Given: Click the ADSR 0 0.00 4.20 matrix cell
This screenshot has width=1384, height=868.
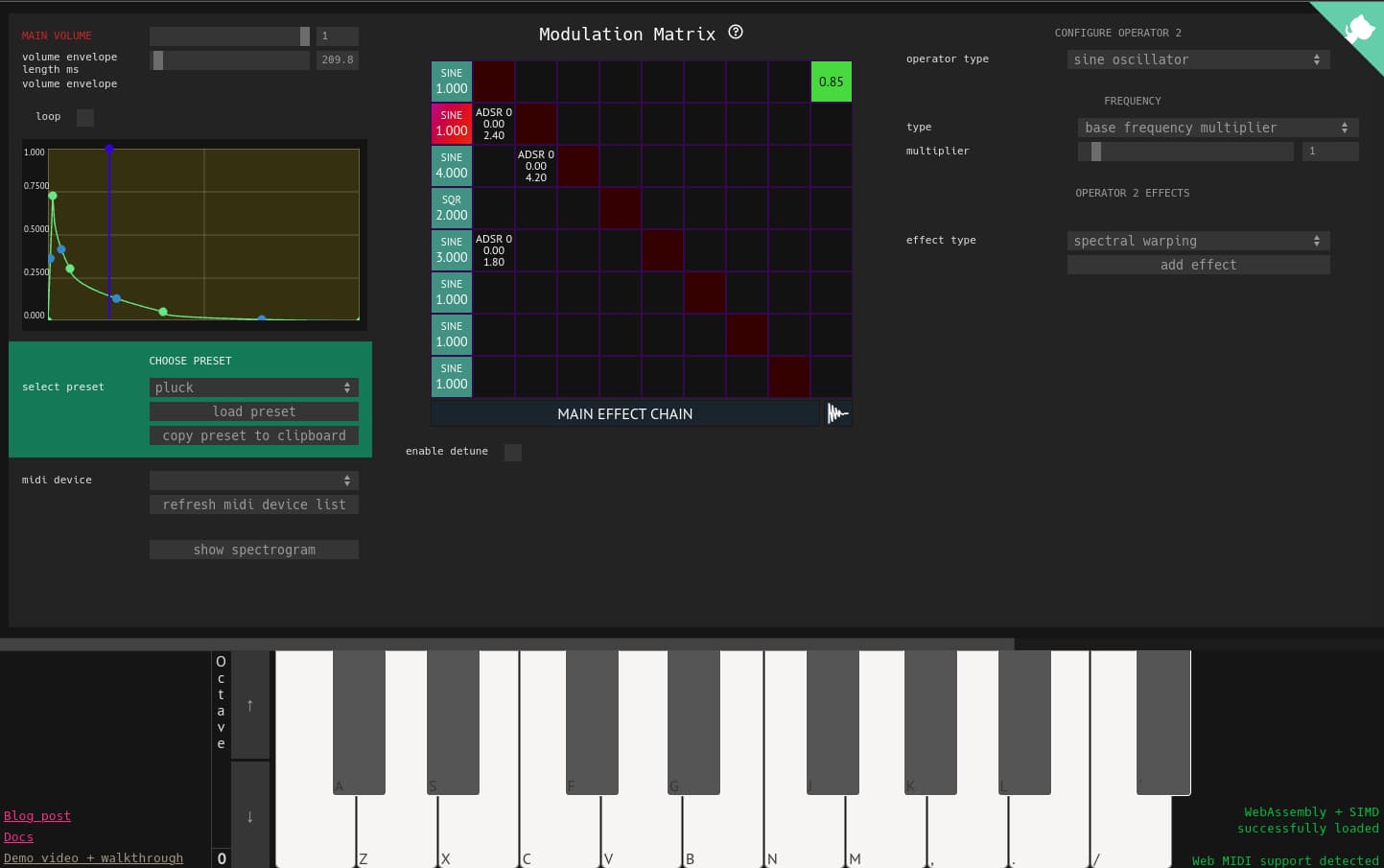Looking at the screenshot, I should tap(536, 166).
